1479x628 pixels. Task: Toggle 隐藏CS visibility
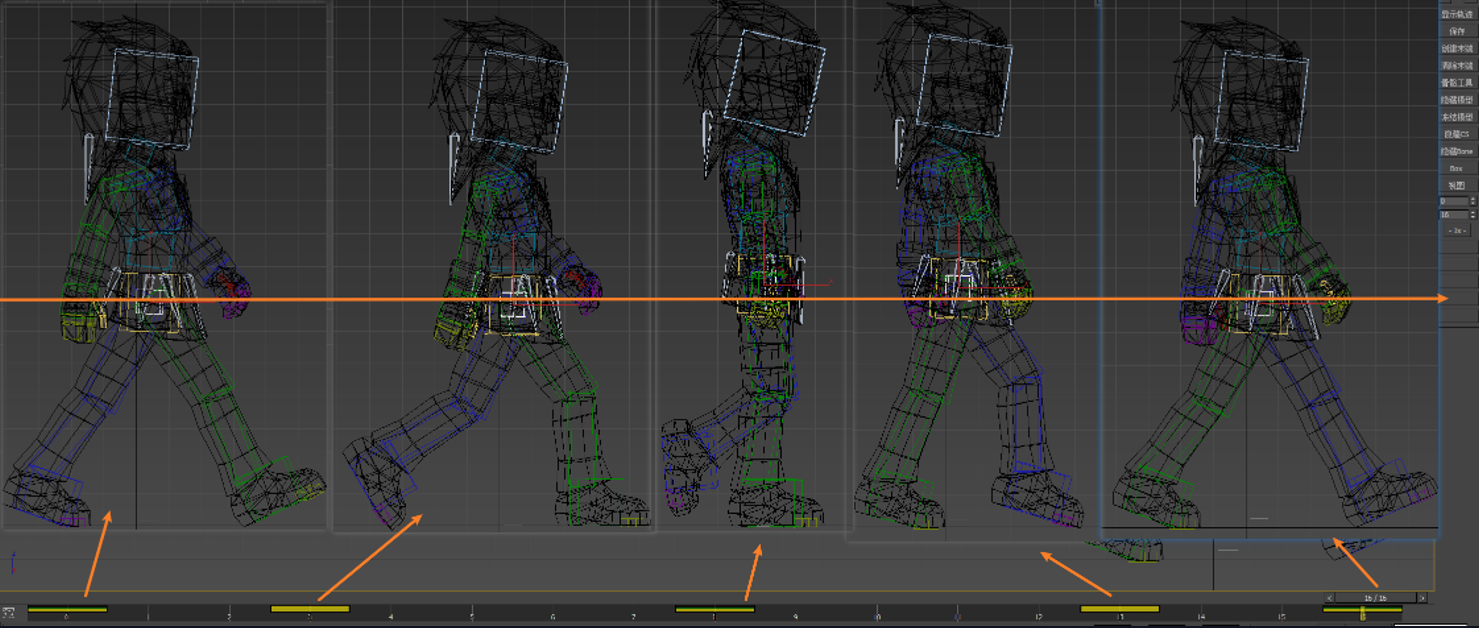(1456, 135)
